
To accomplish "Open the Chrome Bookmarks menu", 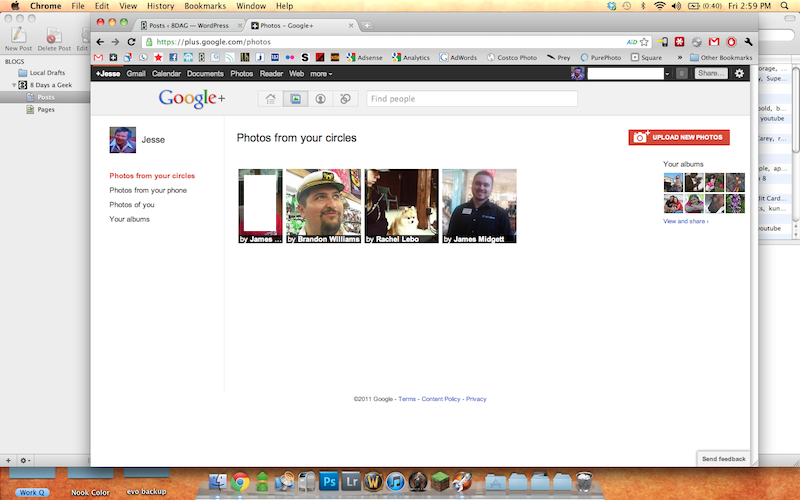I will point(205,6).
